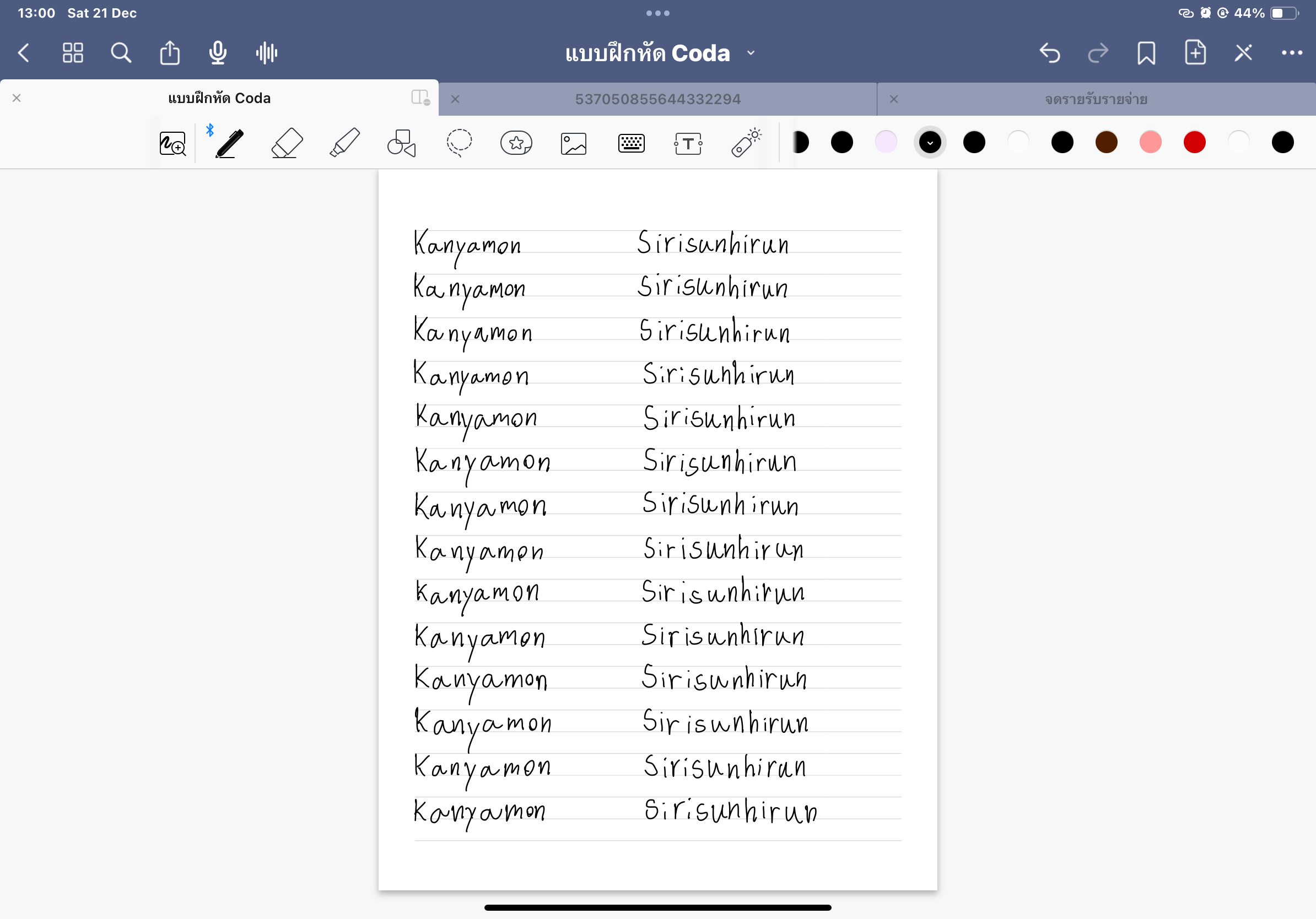Toggle bookmark for this page
Screen dimensions: 1316x919
[x=1146, y=53]
